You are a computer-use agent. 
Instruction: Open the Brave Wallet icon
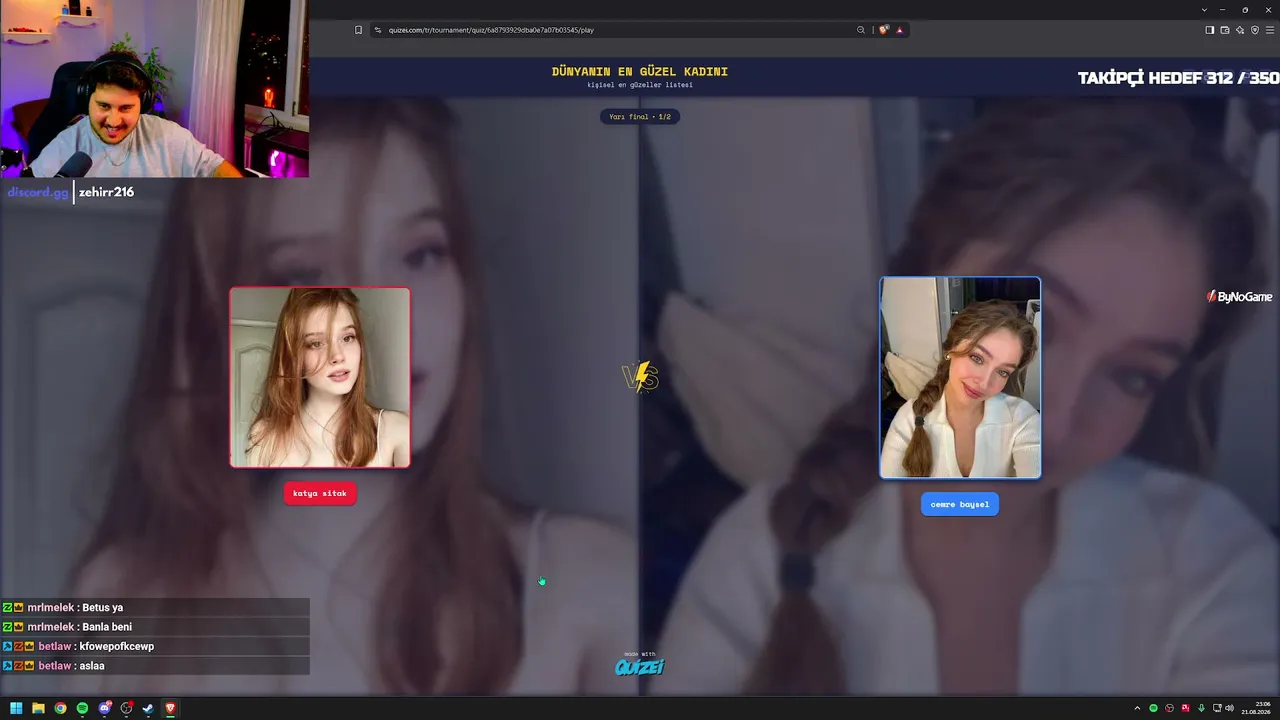point(1224,30)
